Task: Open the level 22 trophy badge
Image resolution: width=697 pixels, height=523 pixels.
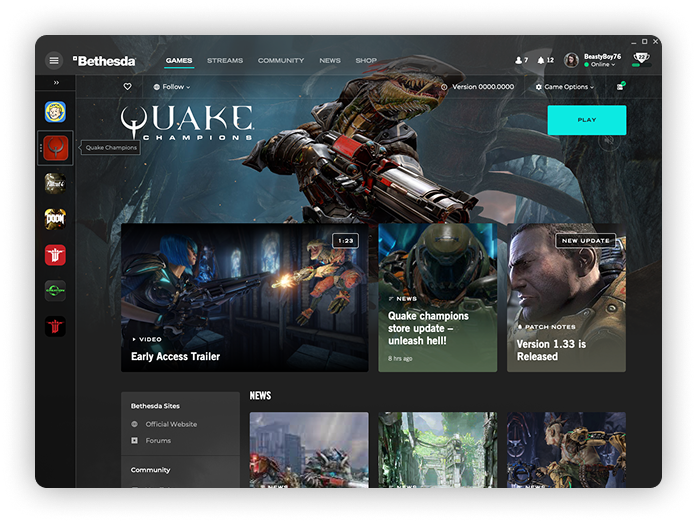Action: point(641,57)
